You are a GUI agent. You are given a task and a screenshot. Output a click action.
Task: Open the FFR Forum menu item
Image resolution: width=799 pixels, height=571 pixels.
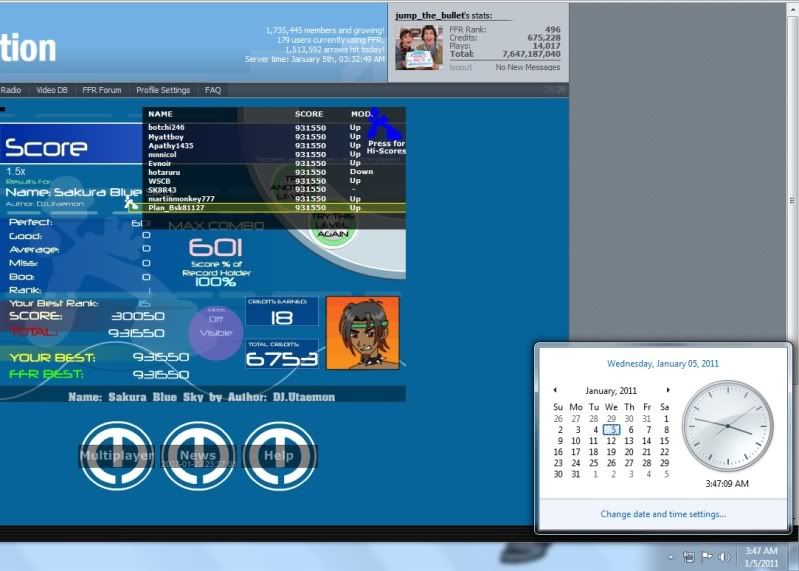tap(101, 90)
